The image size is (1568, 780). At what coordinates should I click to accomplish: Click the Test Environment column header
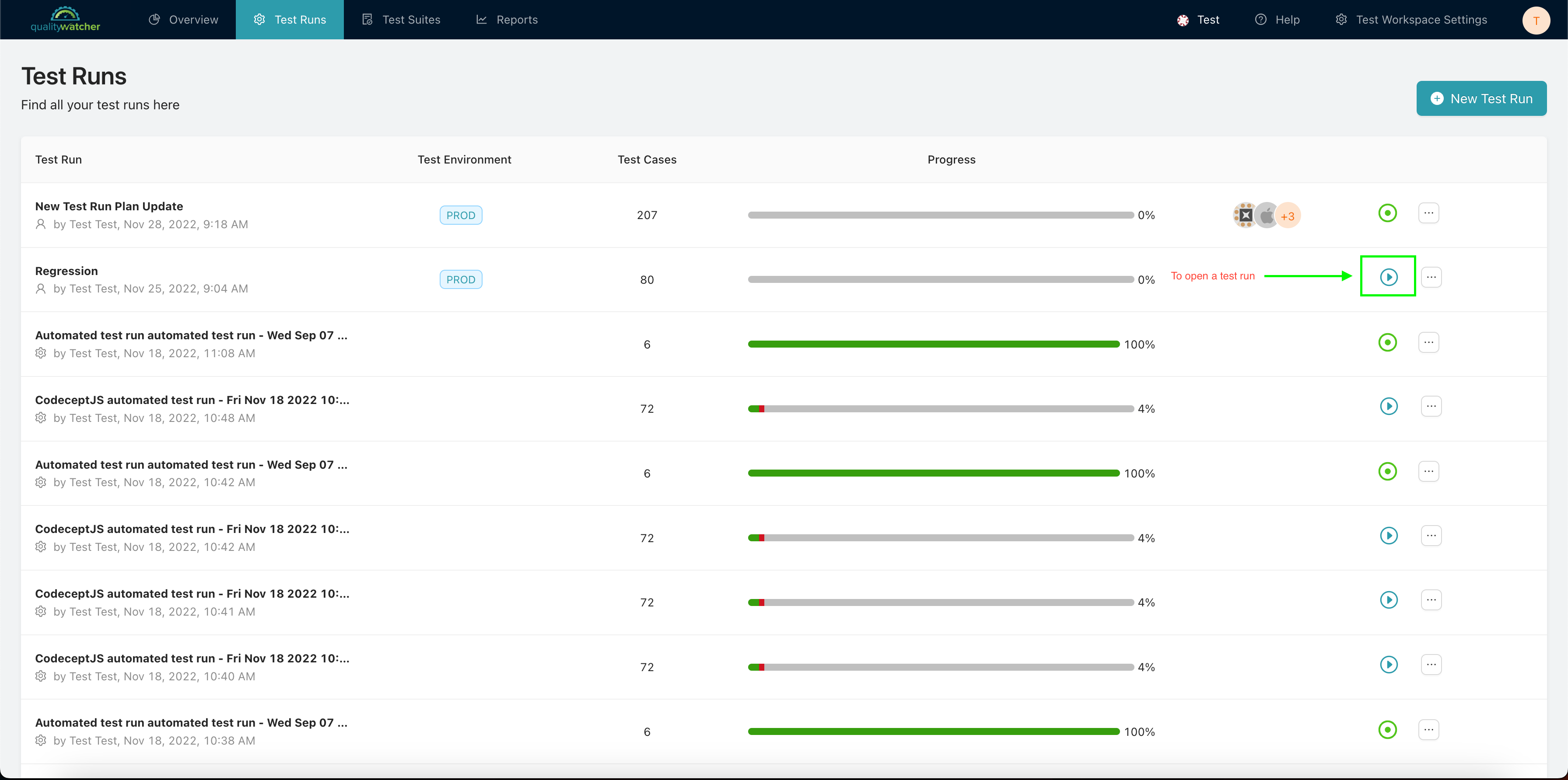click(x=465, y=160)
